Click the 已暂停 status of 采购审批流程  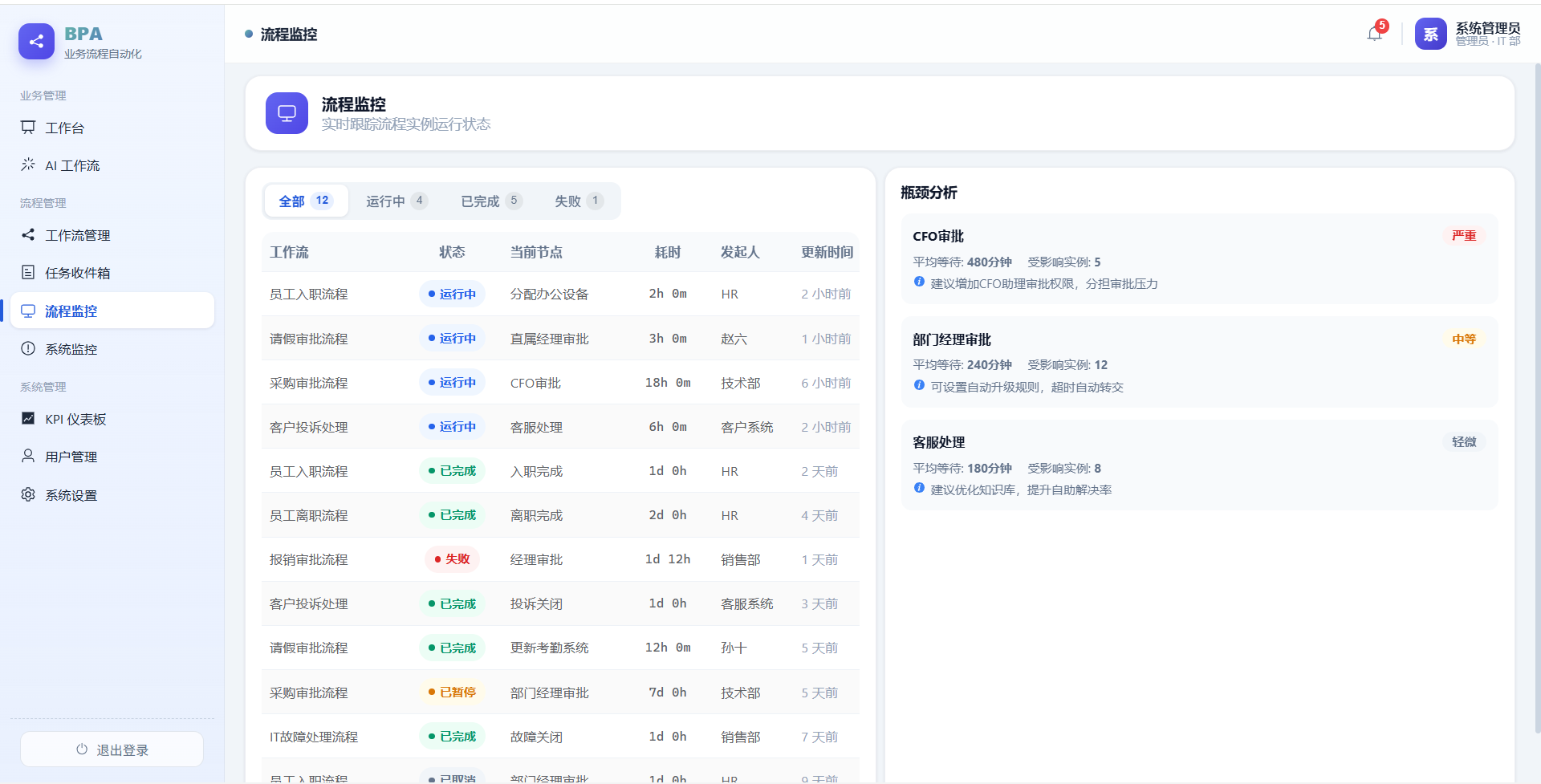point(452,692)
